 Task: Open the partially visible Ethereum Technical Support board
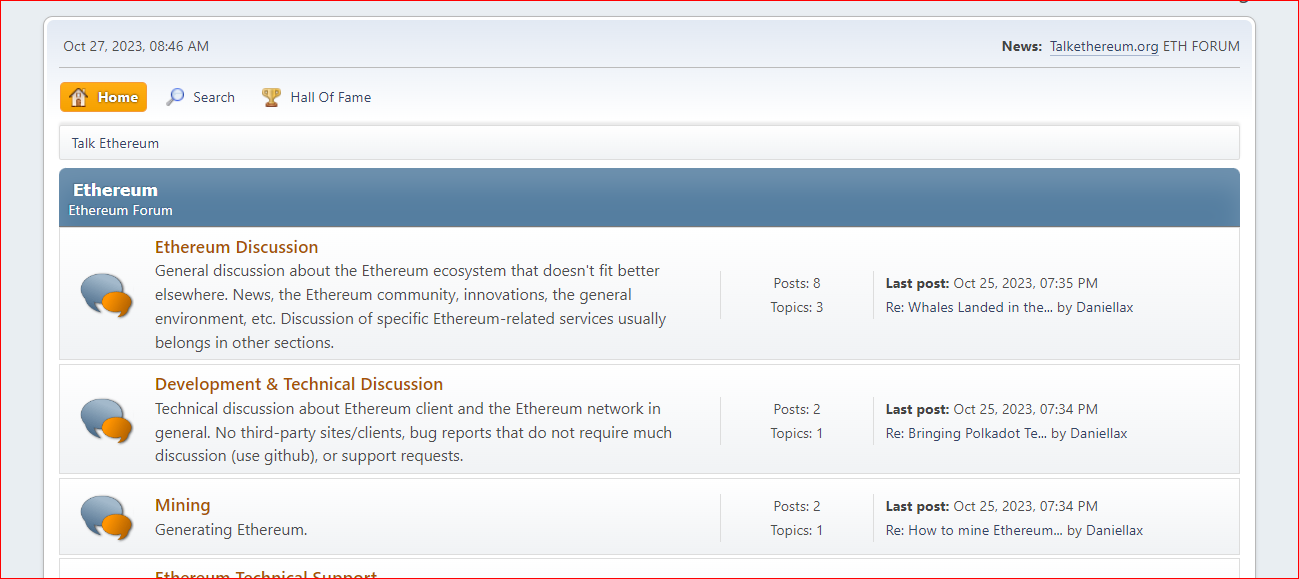tap(266, 574)
